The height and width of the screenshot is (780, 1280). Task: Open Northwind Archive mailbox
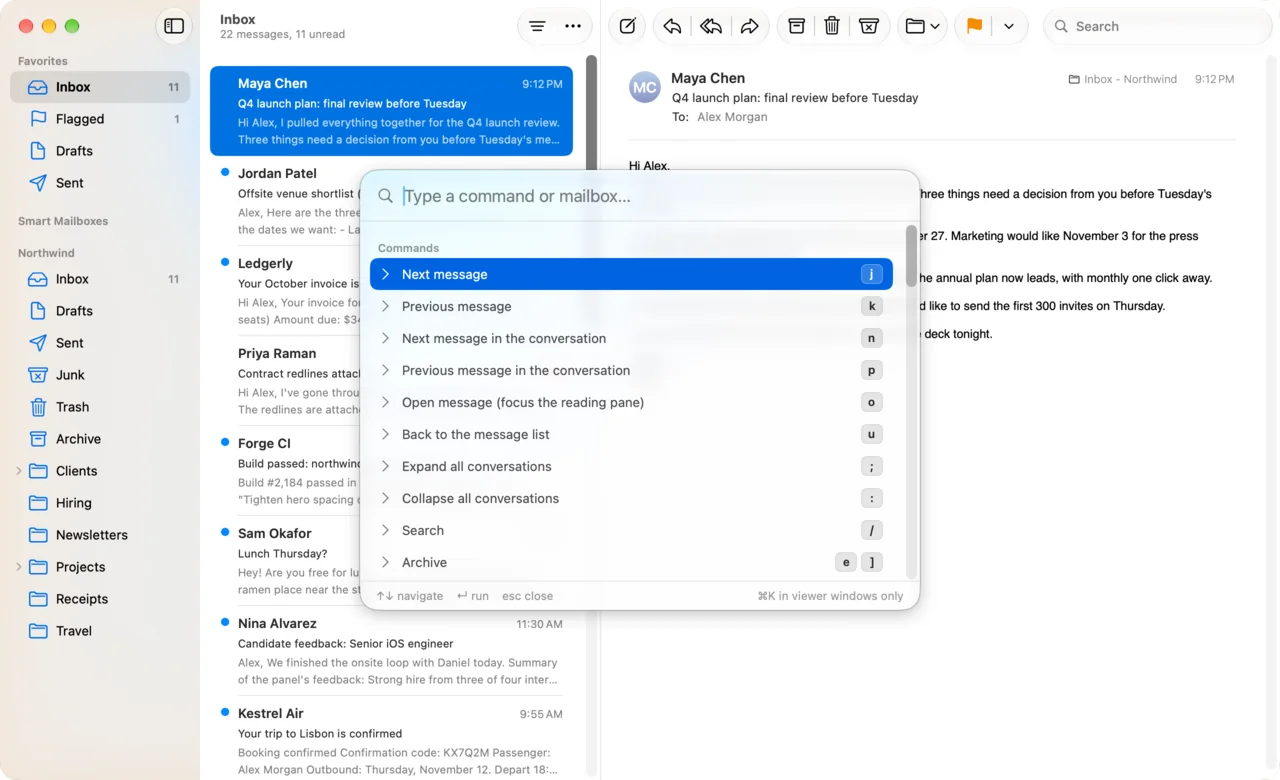[100, 439]
